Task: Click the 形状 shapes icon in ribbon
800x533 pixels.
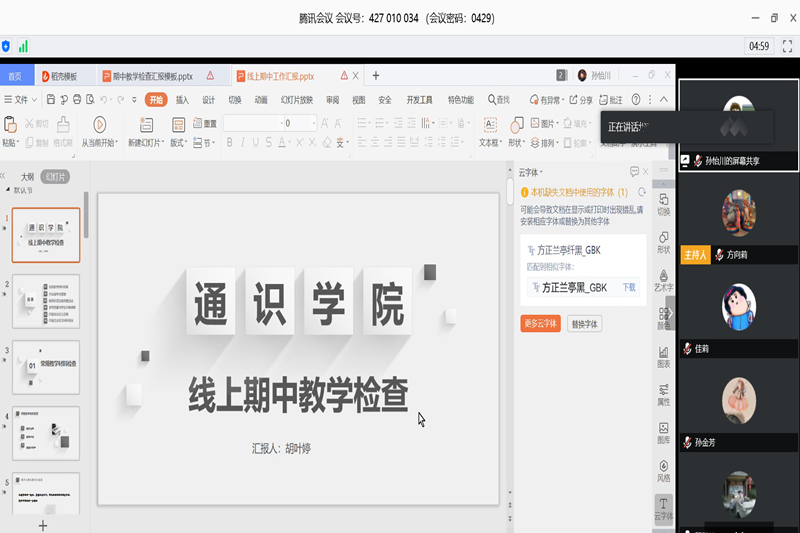Action: 516,125
